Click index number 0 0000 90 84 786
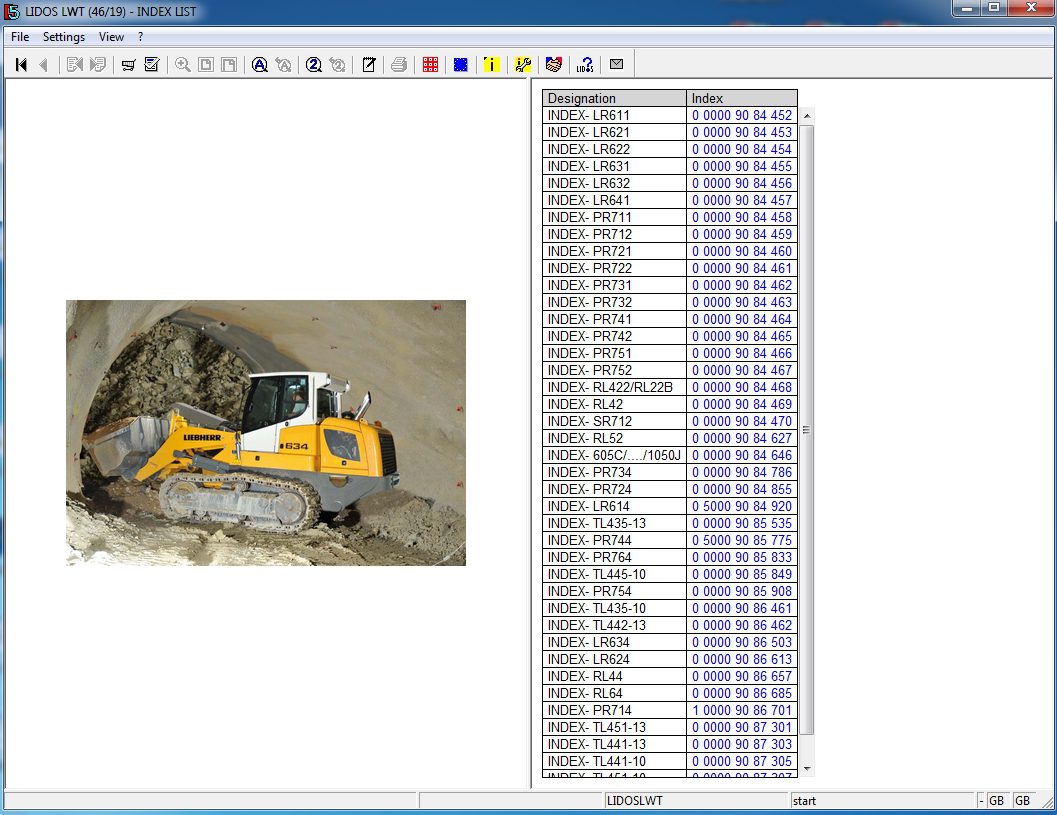Viewport: 1057px width, 815px height. tap(741, 472)
